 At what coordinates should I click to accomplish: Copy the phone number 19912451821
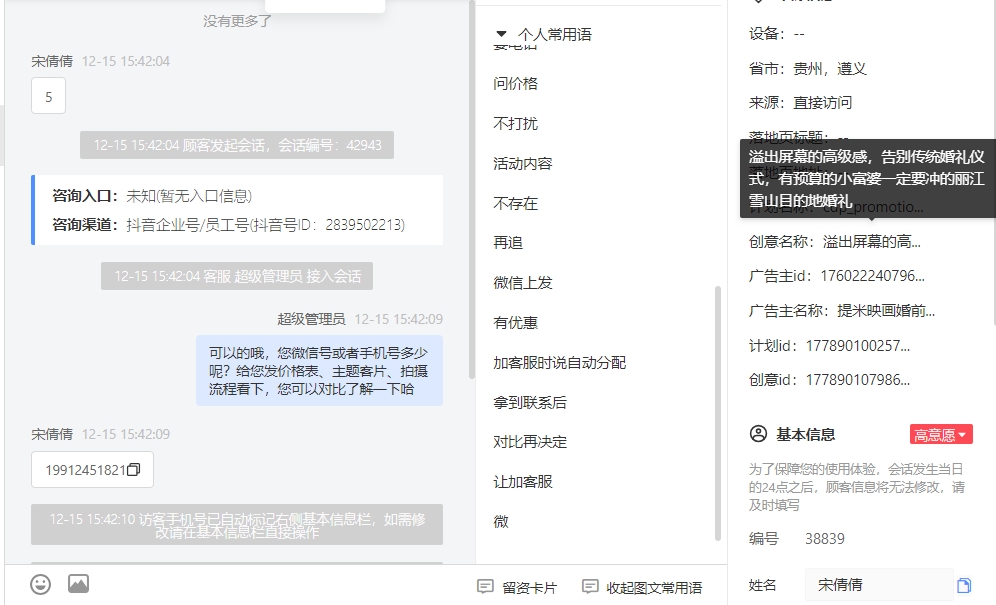[x=133, y=470]
